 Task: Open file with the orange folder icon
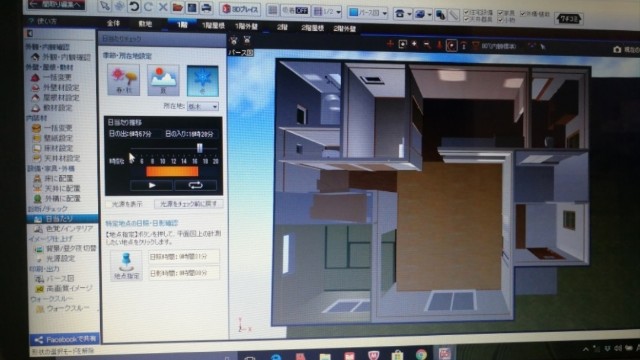[x=177, y=7]
